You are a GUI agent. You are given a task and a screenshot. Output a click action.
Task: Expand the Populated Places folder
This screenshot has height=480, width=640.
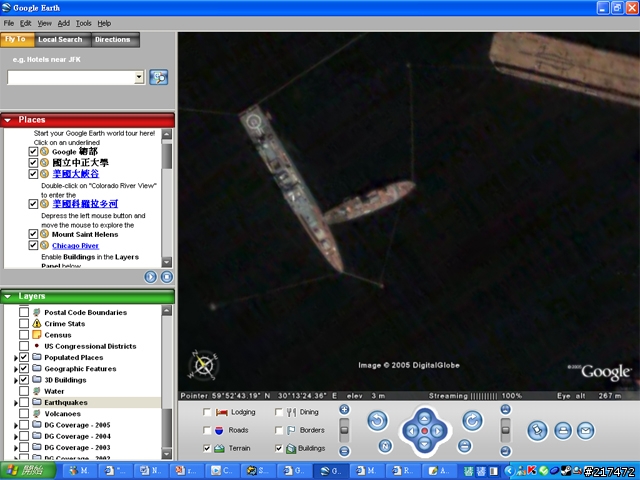click(16, 358)
